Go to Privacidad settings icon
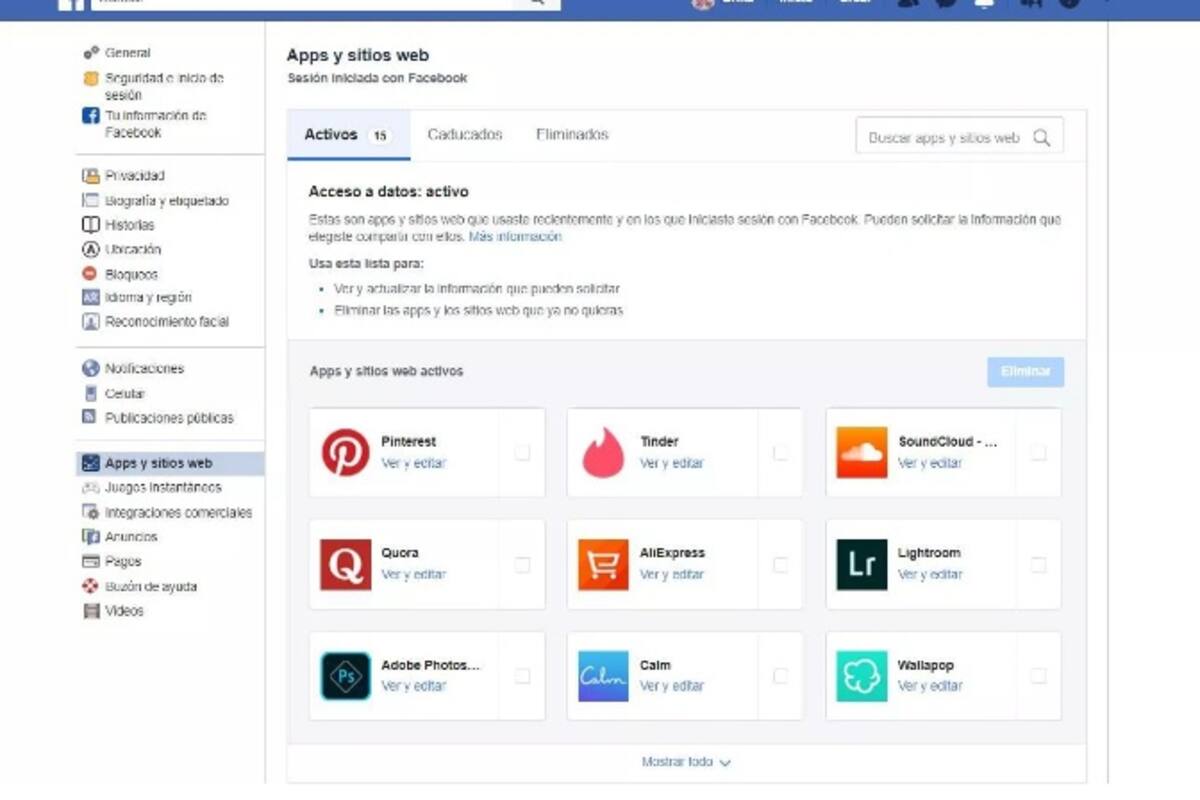The image size is (1200, 800). click(x=91, y=176)
